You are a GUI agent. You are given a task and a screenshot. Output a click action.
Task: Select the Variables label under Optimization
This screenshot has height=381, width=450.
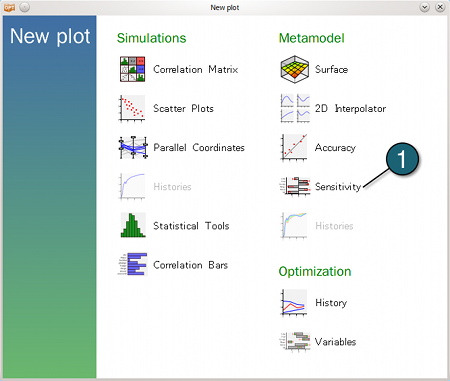pos(335,342)
